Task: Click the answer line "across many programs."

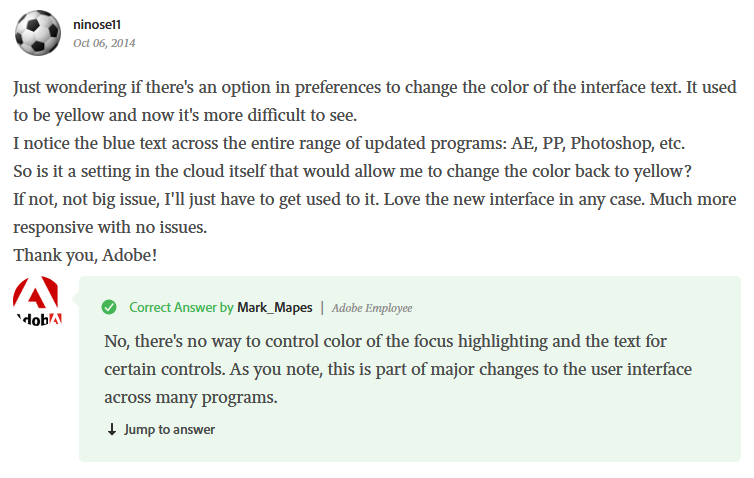Action: point(191,398)
